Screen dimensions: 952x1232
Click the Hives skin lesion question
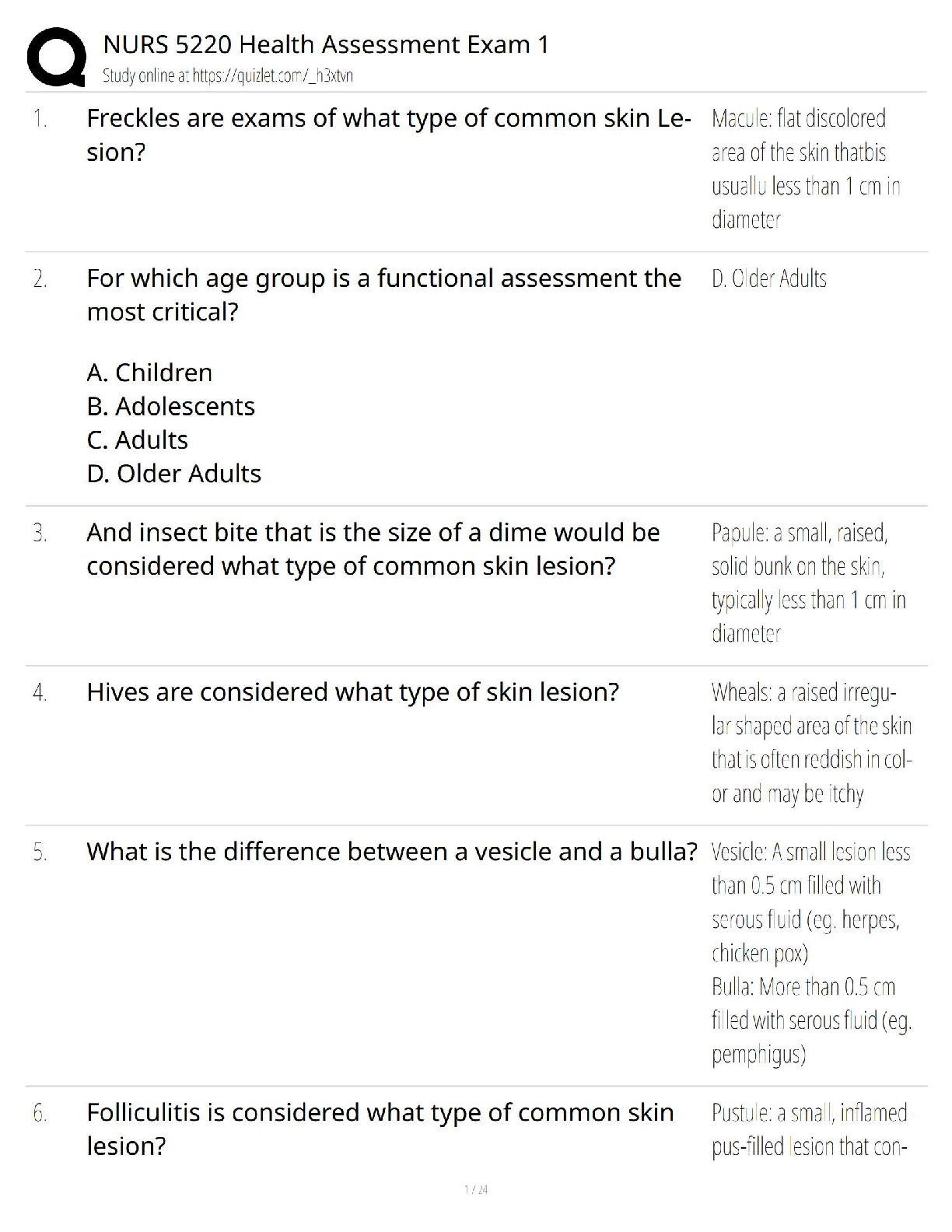(352, 691)
